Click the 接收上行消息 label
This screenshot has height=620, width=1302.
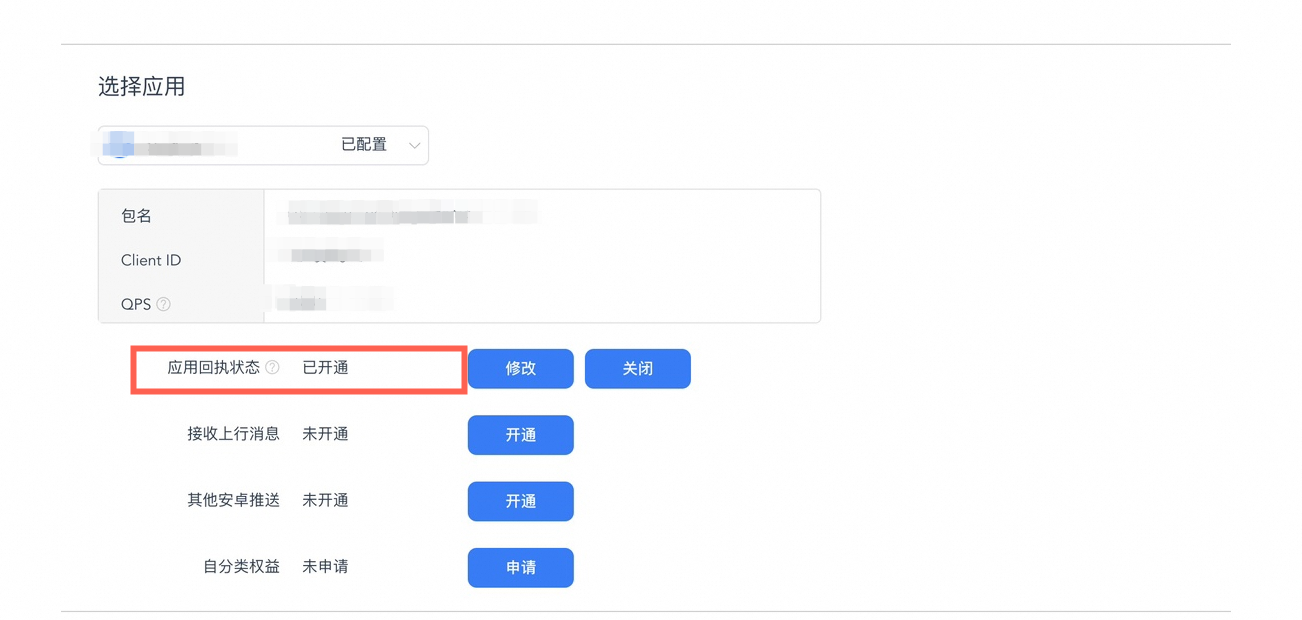(x=233, y=434)
